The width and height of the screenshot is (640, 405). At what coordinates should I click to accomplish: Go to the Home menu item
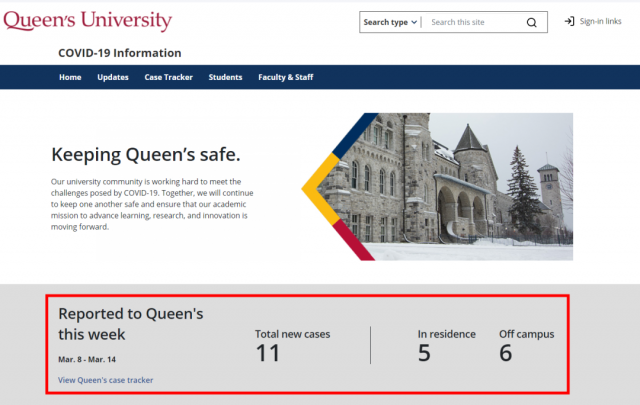click(x=70, y=77)
